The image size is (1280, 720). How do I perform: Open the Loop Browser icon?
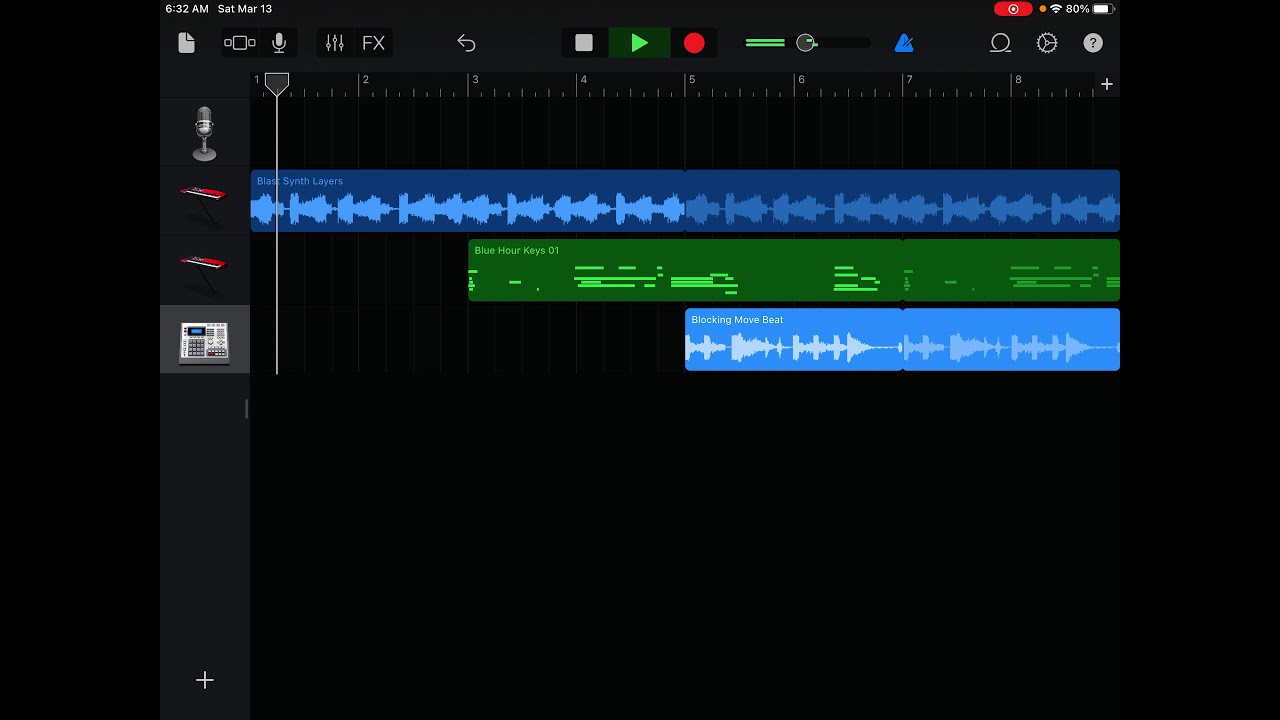click(x=1000, y=43)
